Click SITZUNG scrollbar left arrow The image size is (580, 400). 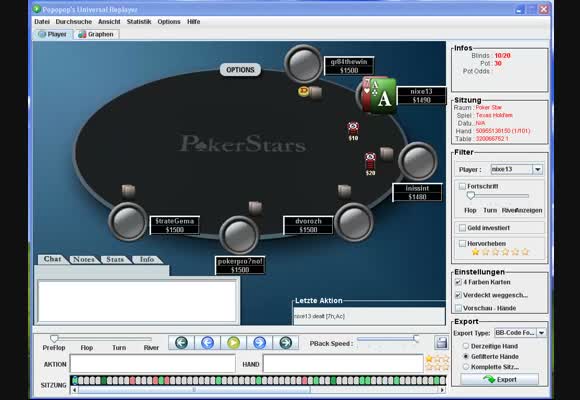[74, 390]
